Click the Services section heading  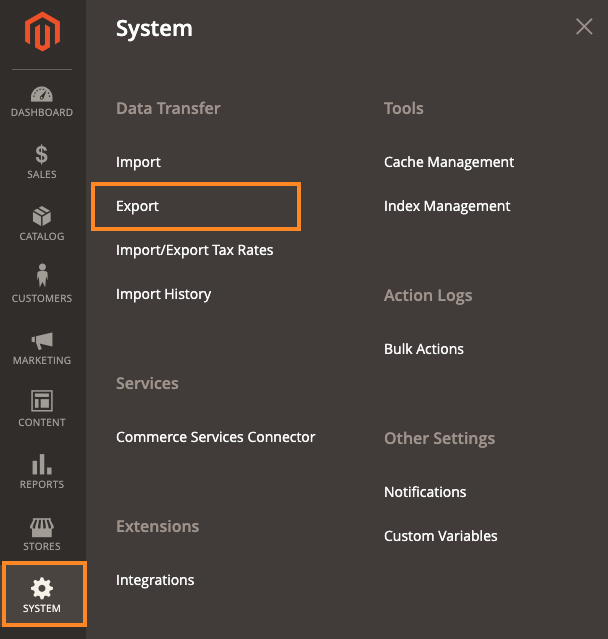pyautogui.click(x=147, y=383)
